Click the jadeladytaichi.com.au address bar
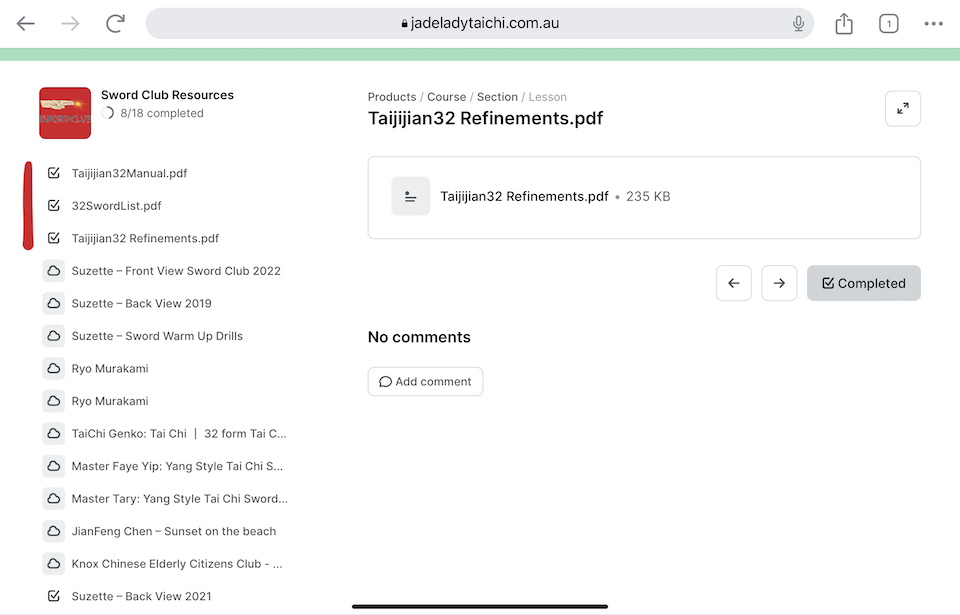 (x=480, y=24)
